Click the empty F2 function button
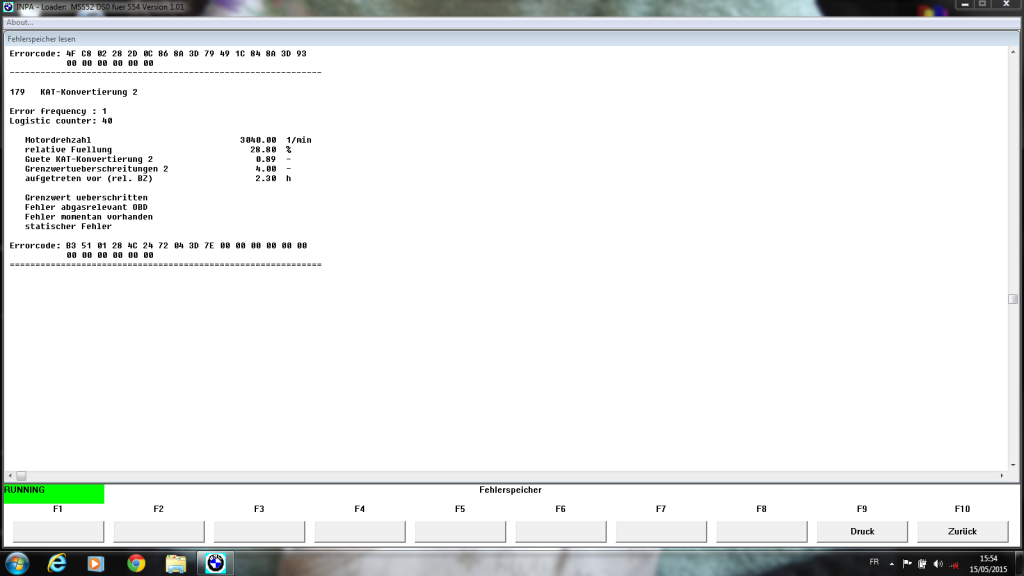Screen dimensions: 1024x576 tap(159, 532)
